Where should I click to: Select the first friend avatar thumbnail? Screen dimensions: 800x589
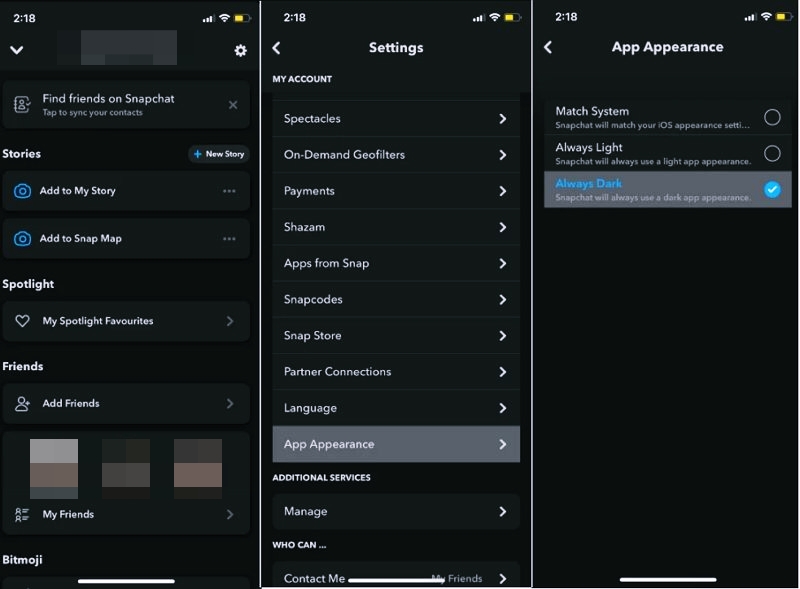tap(54, 469)
